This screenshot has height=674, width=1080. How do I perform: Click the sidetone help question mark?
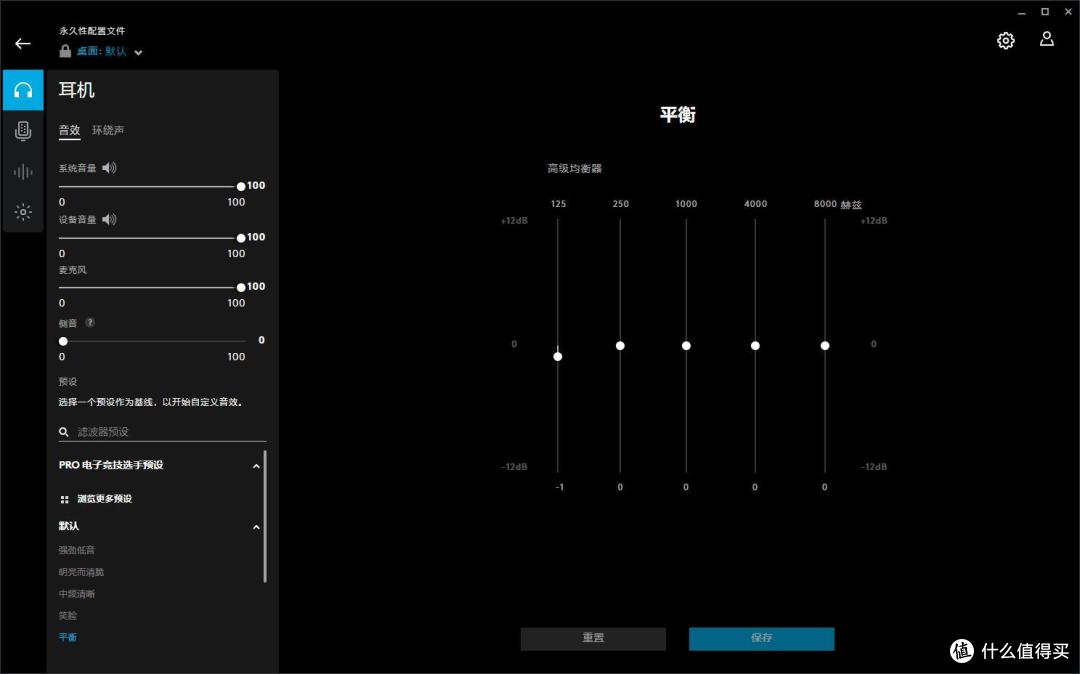tap(90, 322)
